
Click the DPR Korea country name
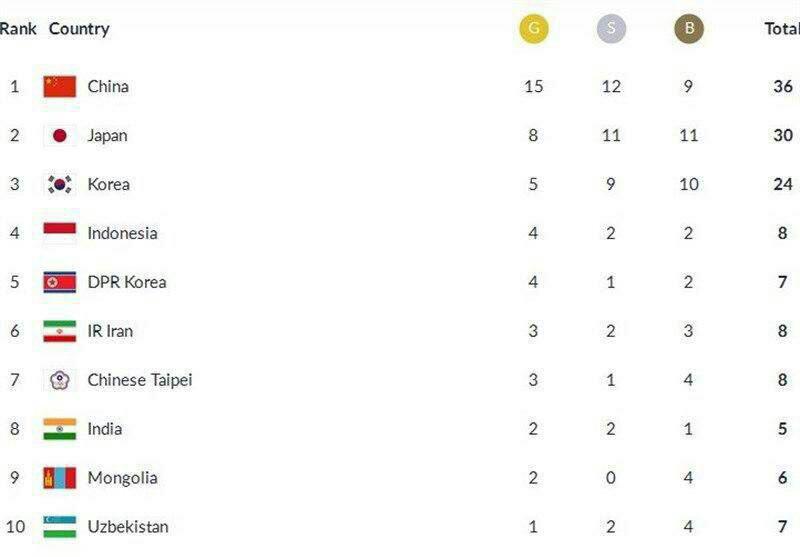click(127, 282)
